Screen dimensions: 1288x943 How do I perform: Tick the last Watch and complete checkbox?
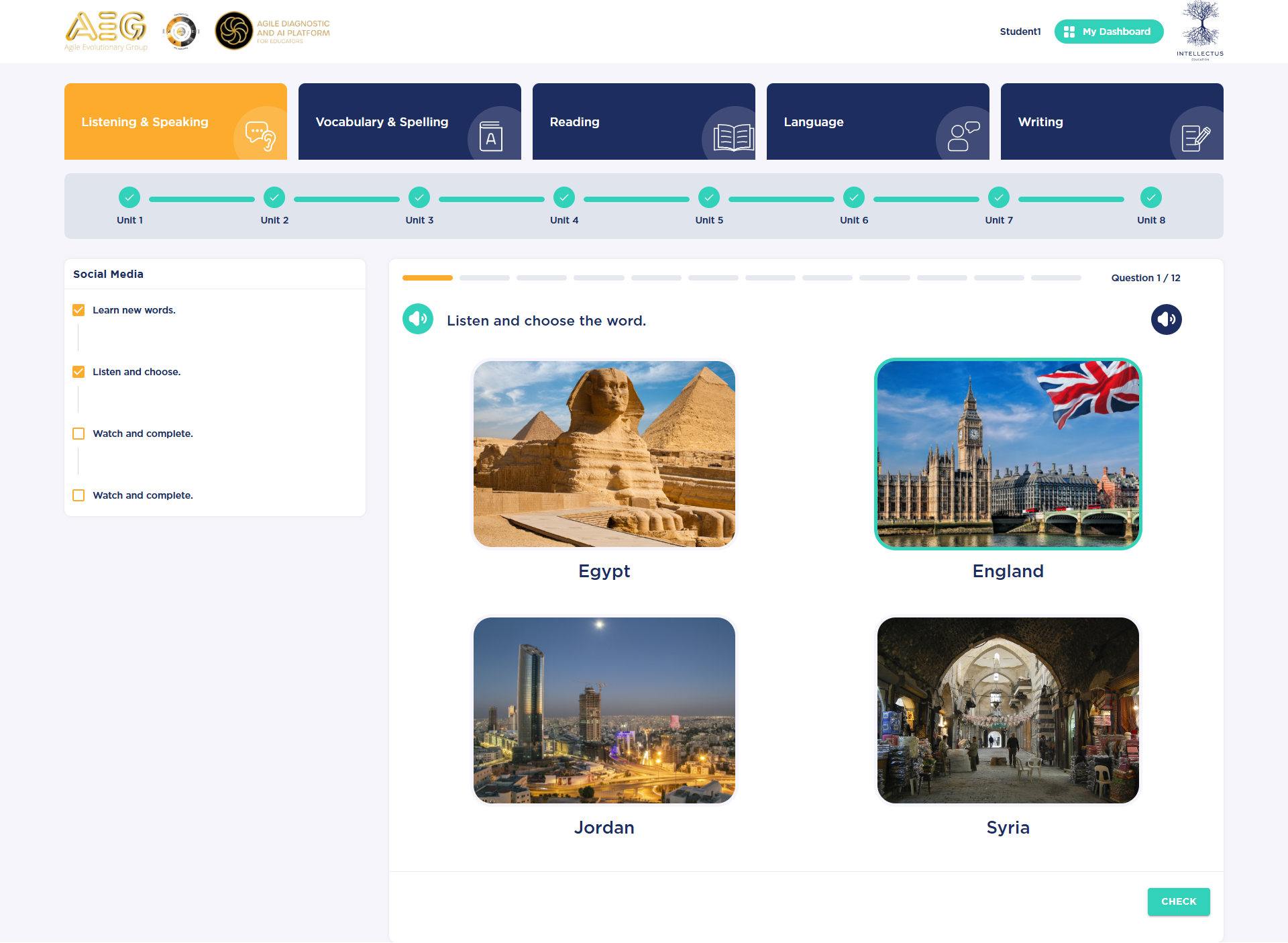(78, 495)
